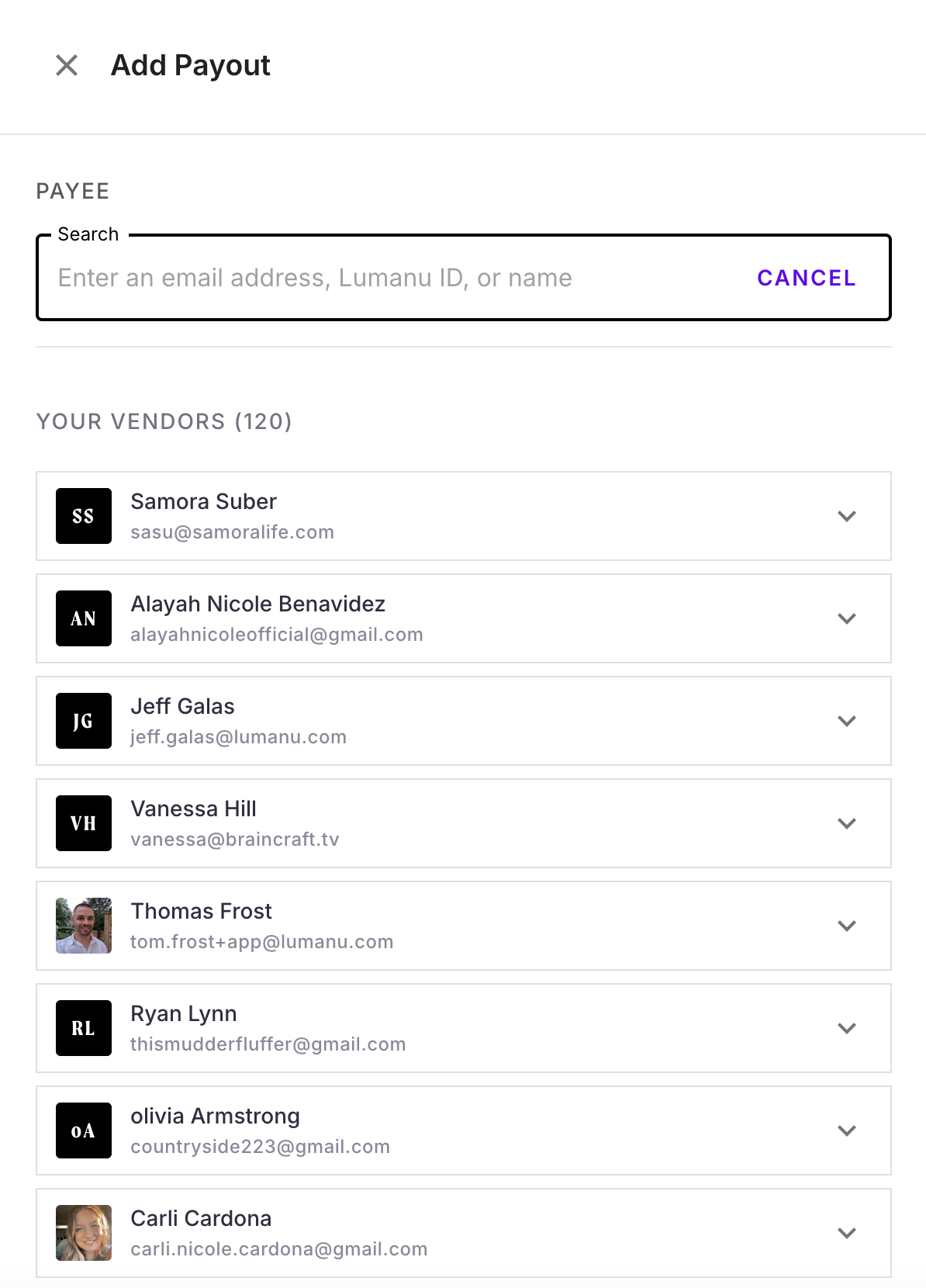The height and width of the screenshot is (1288, 926).
Task: Click the payee search input field
Action: point(388,278)
